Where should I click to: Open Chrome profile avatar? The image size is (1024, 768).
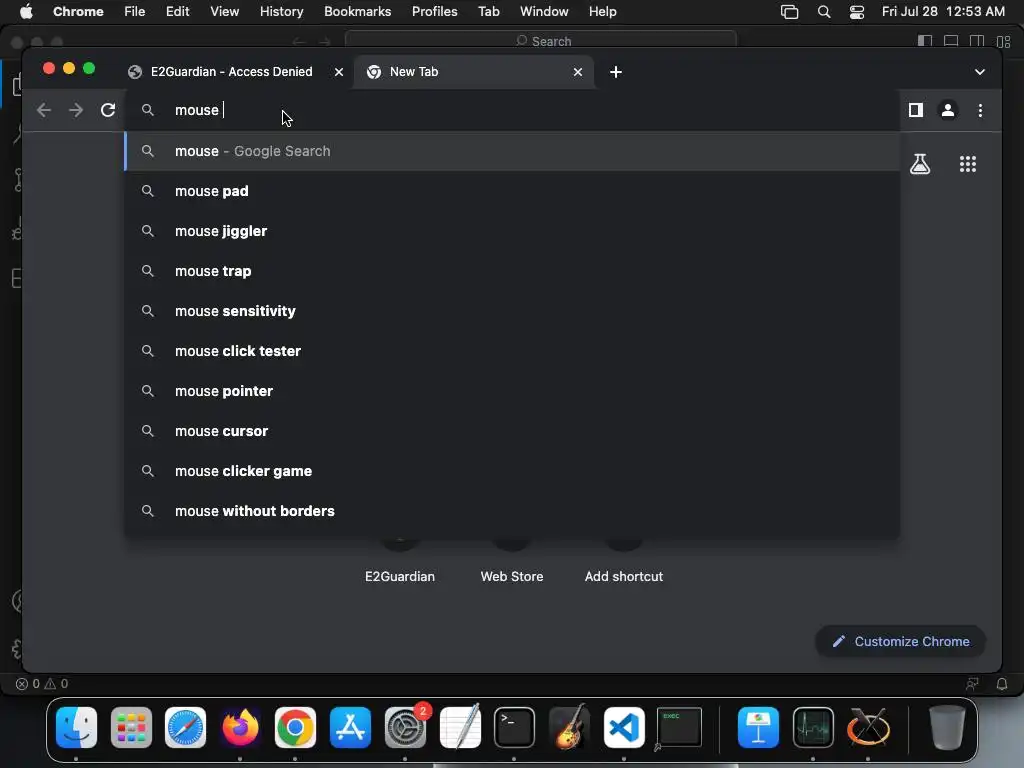coord(948,110)
